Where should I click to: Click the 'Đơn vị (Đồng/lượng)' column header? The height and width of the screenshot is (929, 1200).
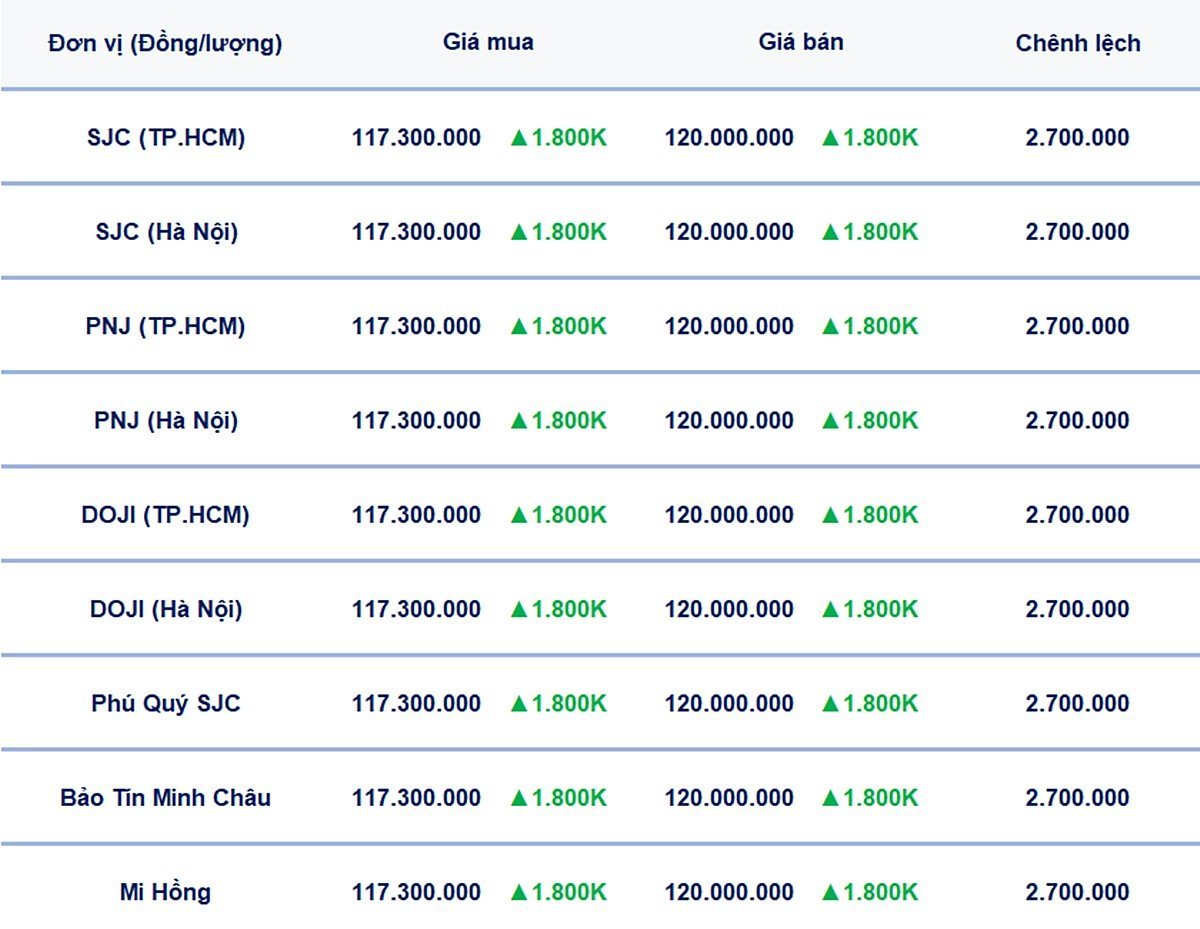[x=165, y=44]
